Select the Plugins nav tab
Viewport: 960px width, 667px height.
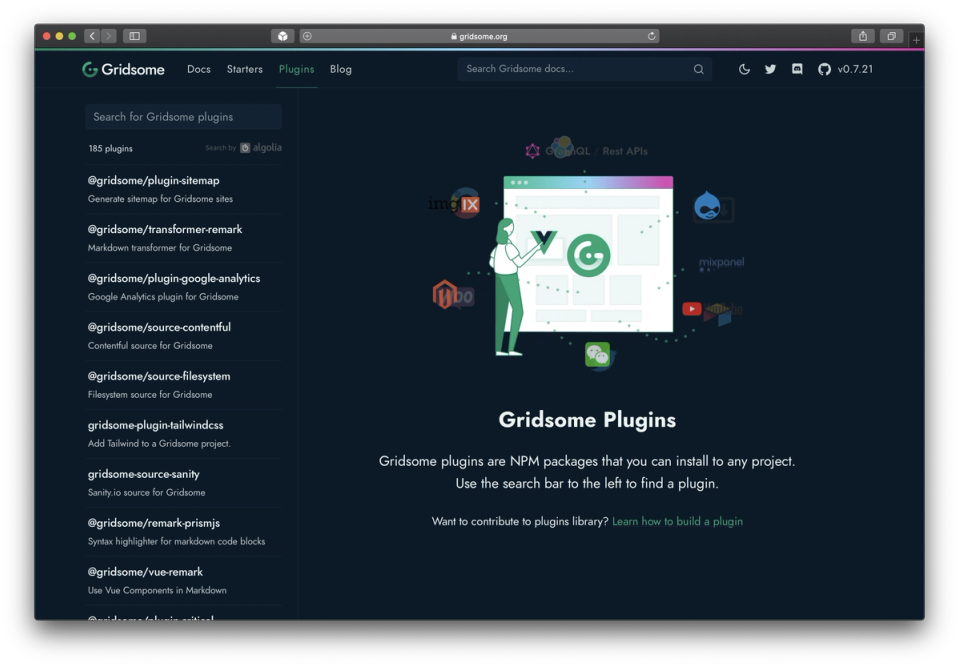point(296,69)
